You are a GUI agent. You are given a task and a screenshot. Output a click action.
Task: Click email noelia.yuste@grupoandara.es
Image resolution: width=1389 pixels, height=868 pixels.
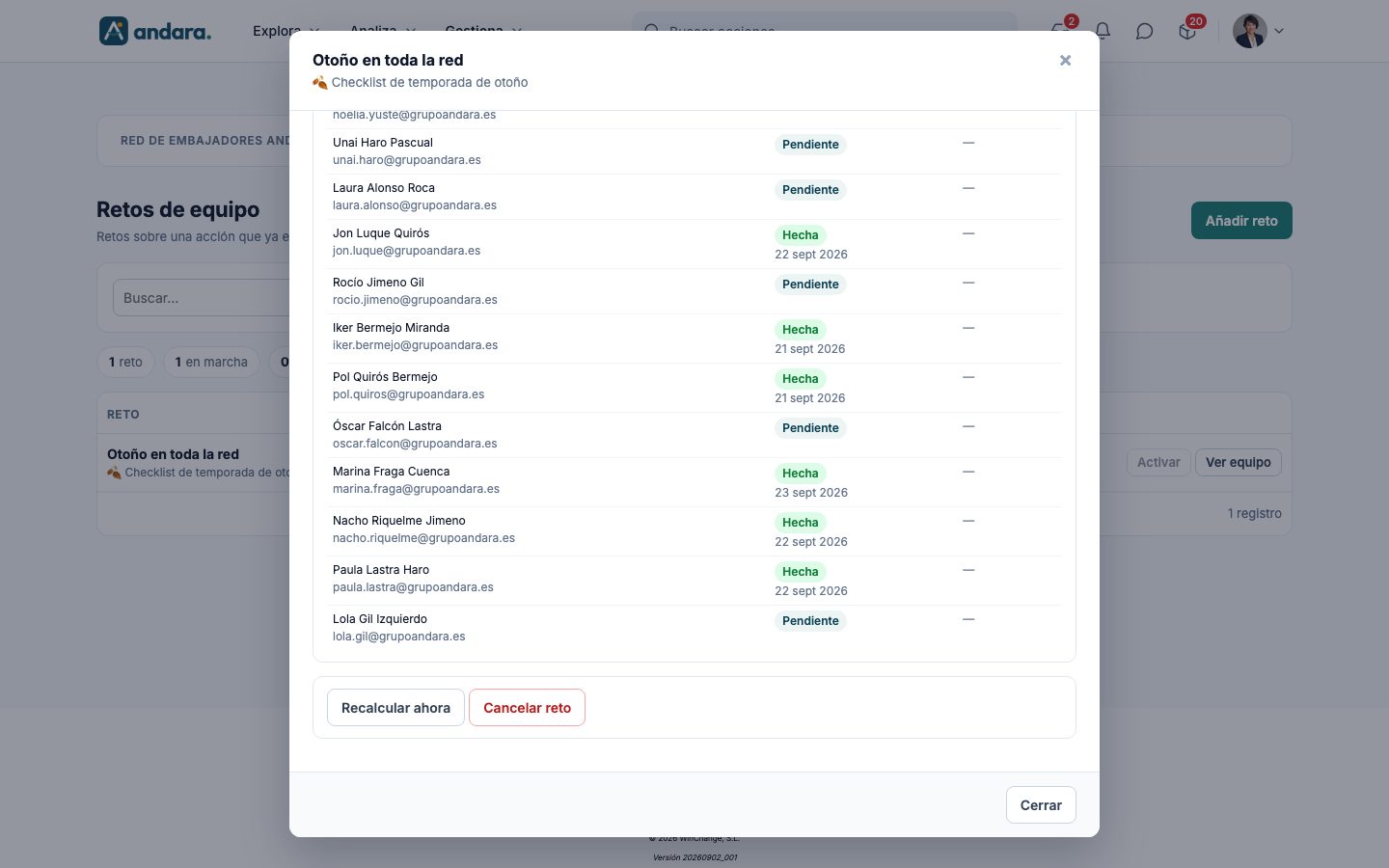(414, 116)
